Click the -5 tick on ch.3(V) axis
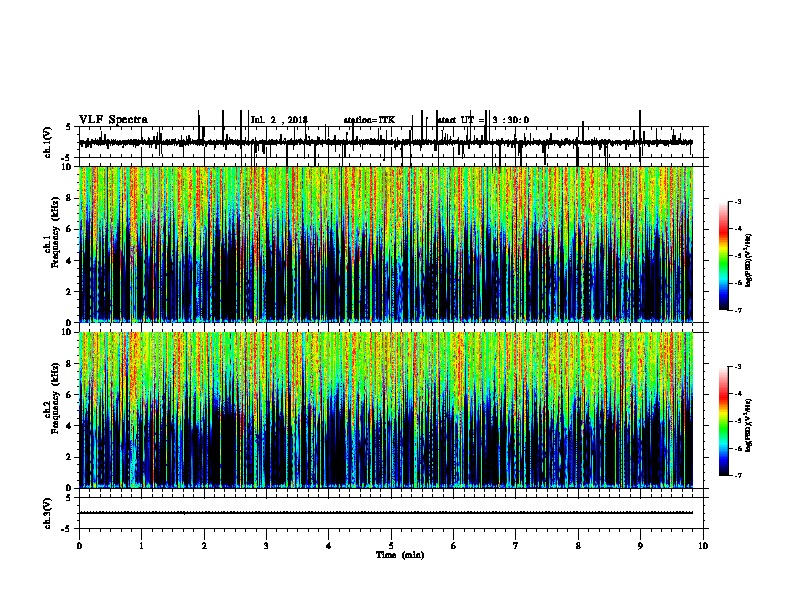This screenshot has height=612, width=792. pos(68,529)
